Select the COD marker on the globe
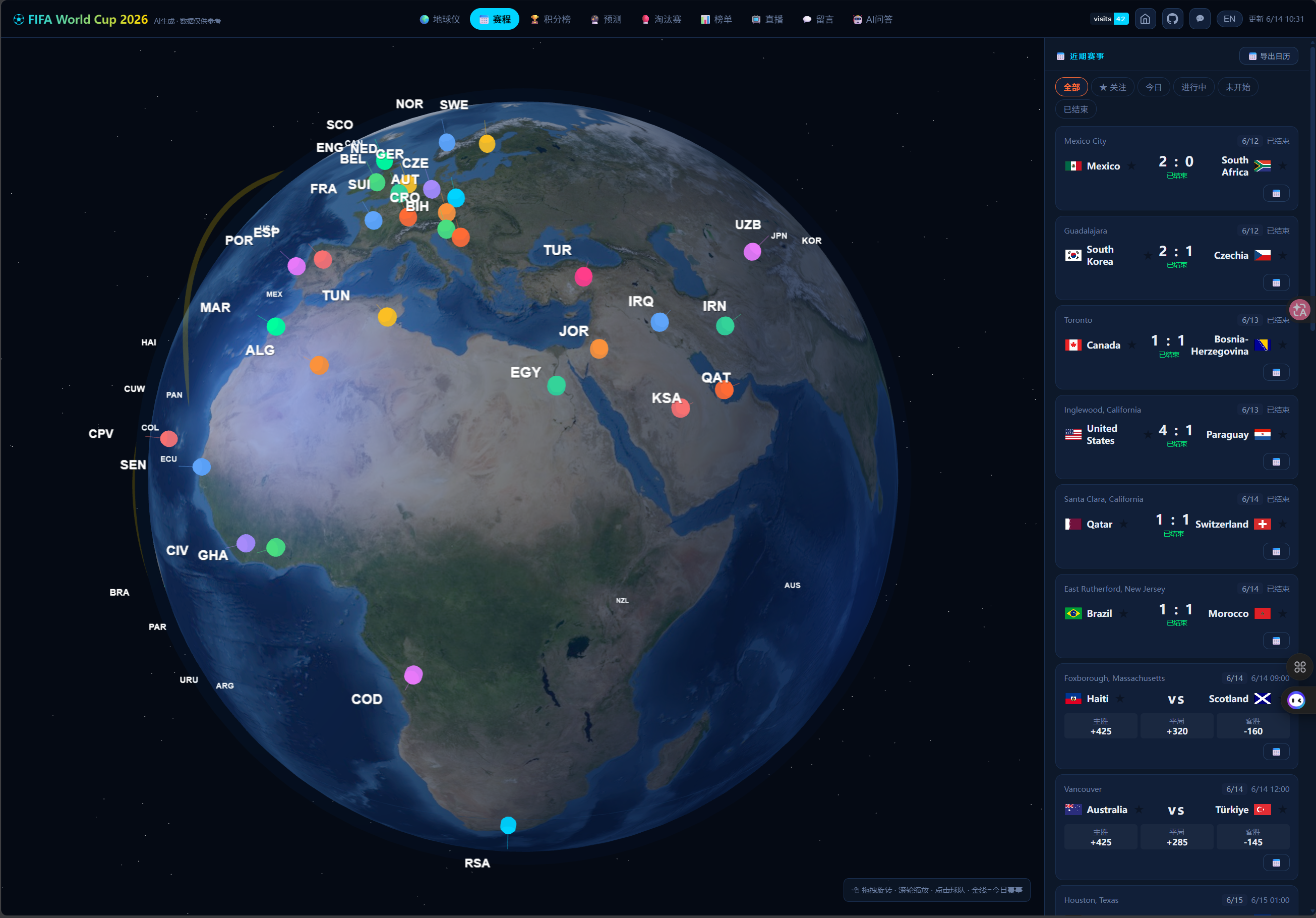The height and width of the screenshot is (918, 1316). [413, 675]
